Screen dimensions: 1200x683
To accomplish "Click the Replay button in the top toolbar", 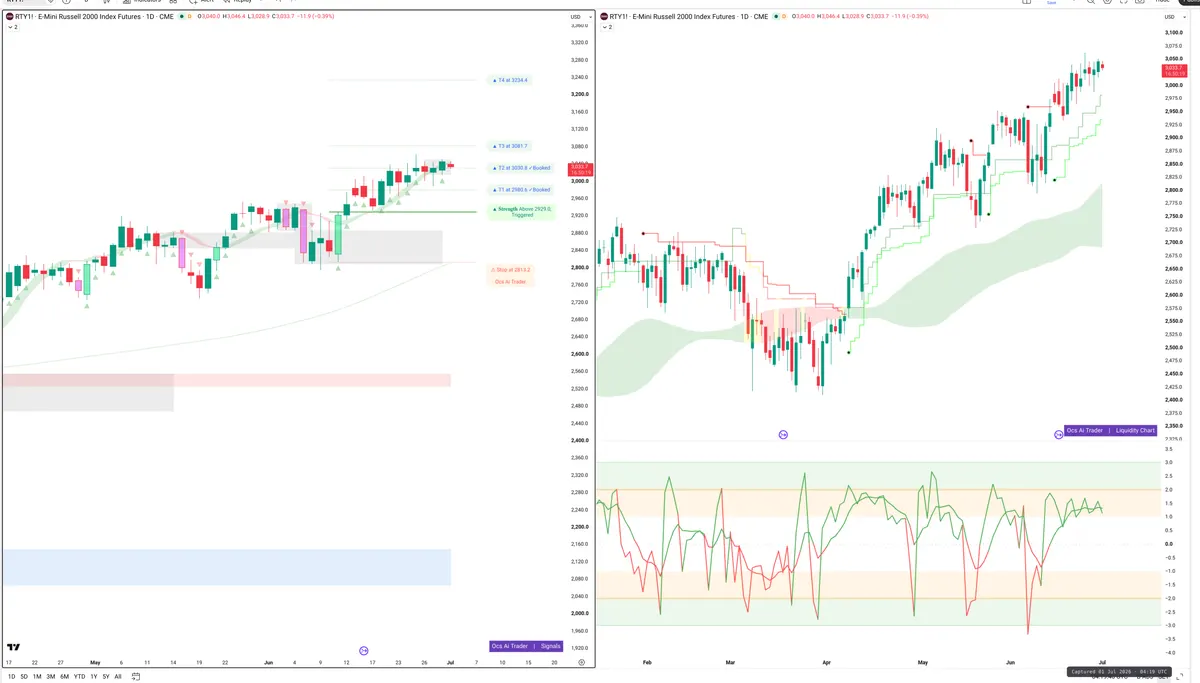I will point(238,2).
